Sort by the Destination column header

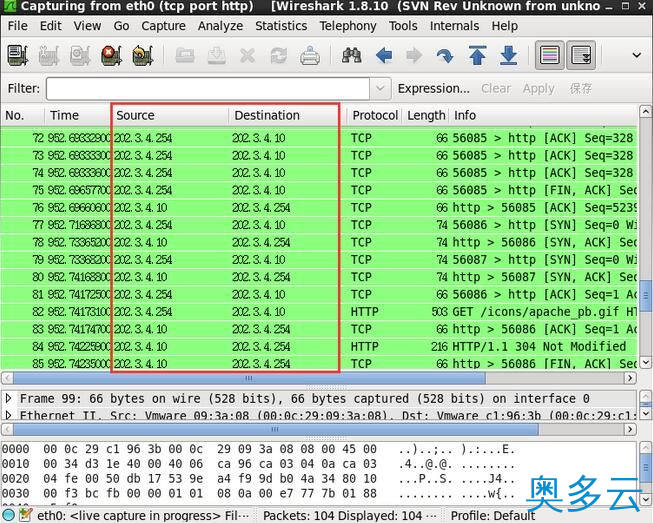[287, 115]
